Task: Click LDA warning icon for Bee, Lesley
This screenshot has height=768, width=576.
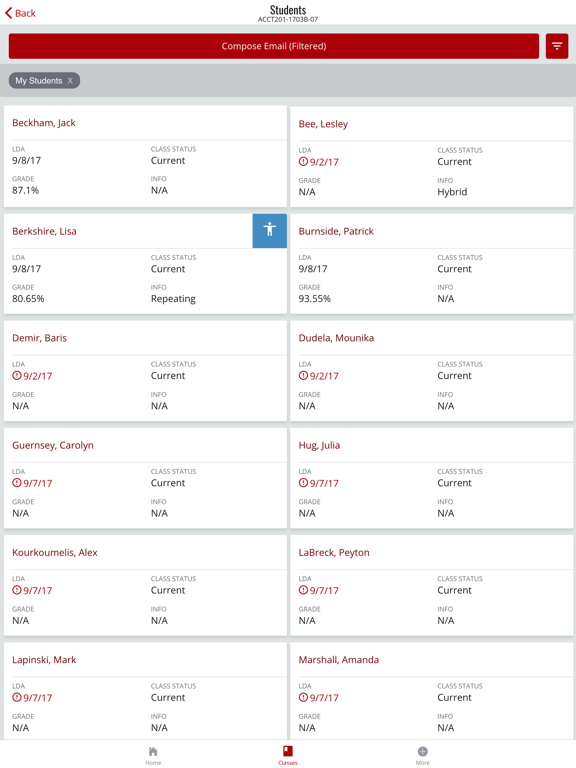Action: point(303,162)
